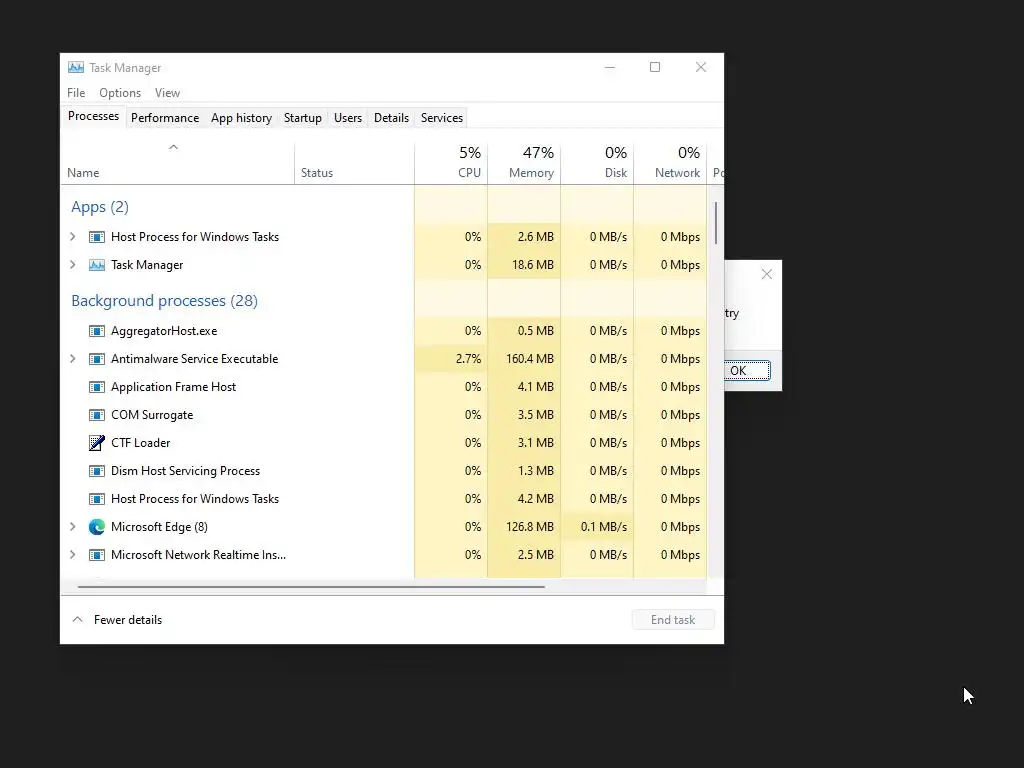Screen dimensions: 1024x768
Task: Expand Microsoft Network Realtime Ins... row
Action: pos(72,554)
